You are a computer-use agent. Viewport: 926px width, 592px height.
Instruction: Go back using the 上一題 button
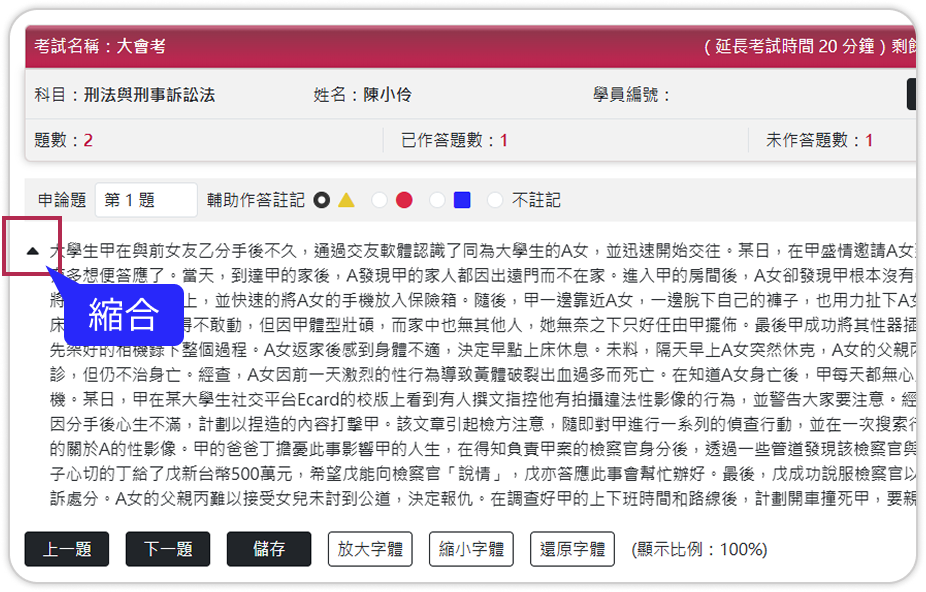(x=66, y=549)
